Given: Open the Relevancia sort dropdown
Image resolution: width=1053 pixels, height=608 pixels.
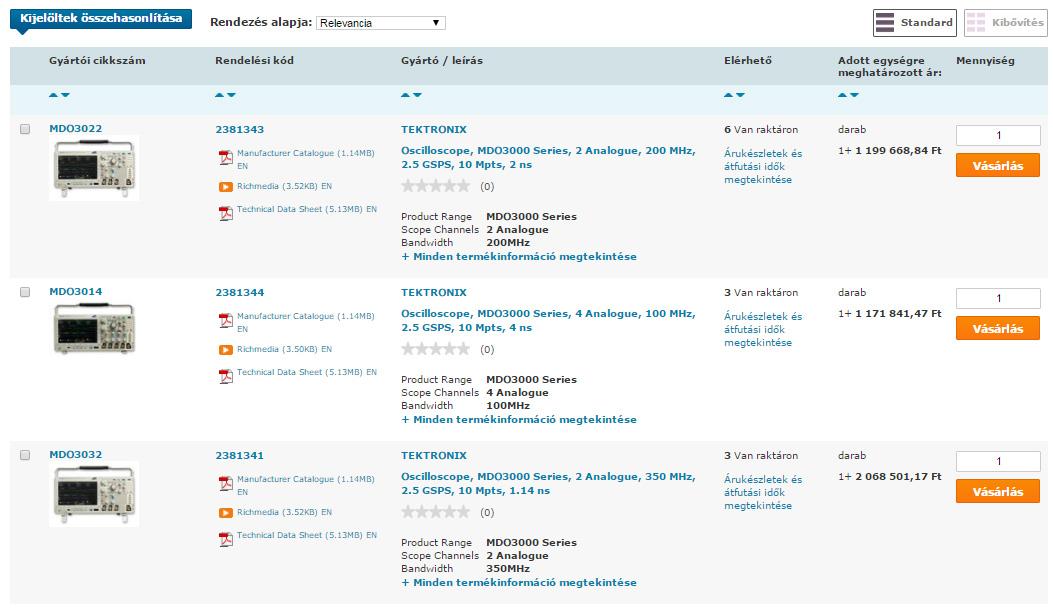Looking at the screenshot, I should click(380, 23).
